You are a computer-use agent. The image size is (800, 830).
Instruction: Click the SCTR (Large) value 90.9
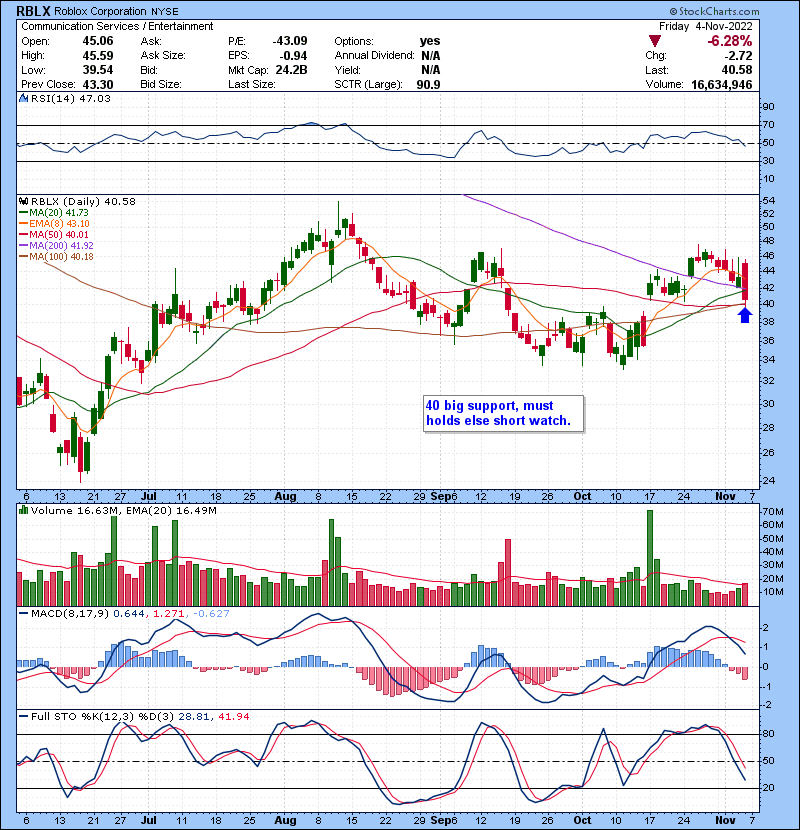pos(428,84)
